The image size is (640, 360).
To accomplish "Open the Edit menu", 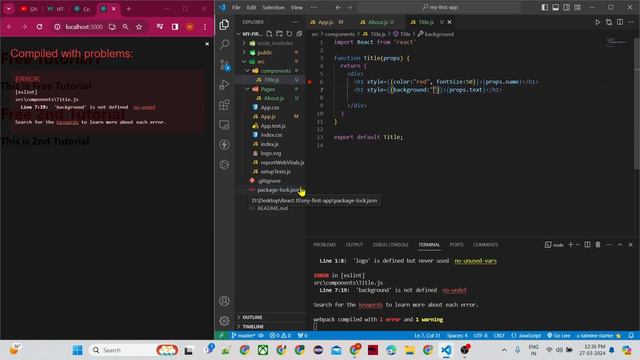I will click(251, 7).
